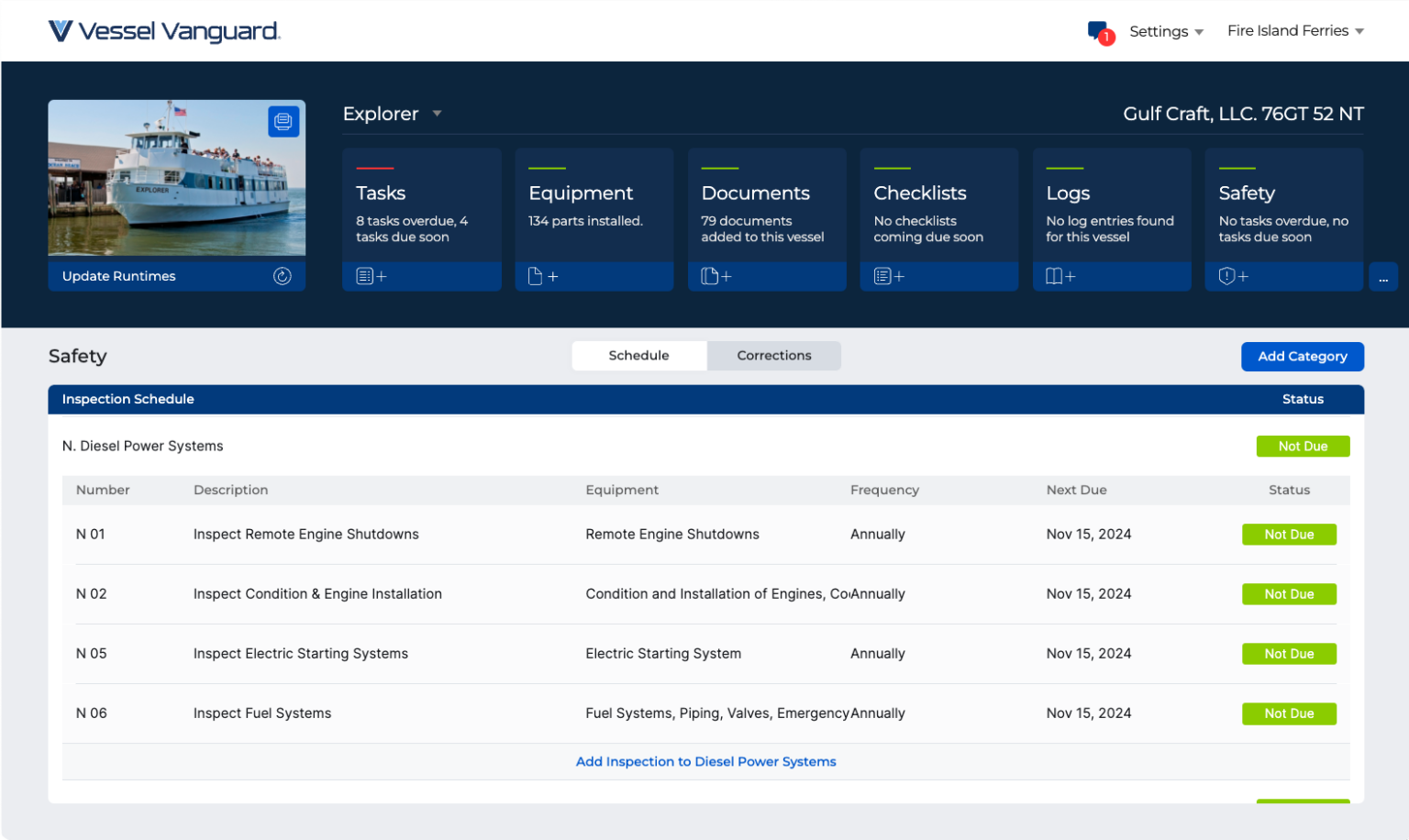
Task: Click the add document icon on the Documents card
Action: (x=716, y=275)
